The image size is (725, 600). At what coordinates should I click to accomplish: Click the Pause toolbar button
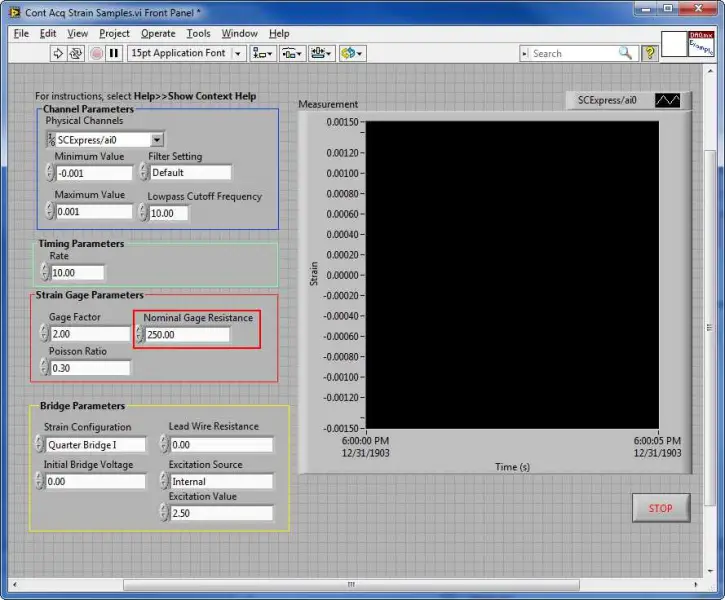114,54
